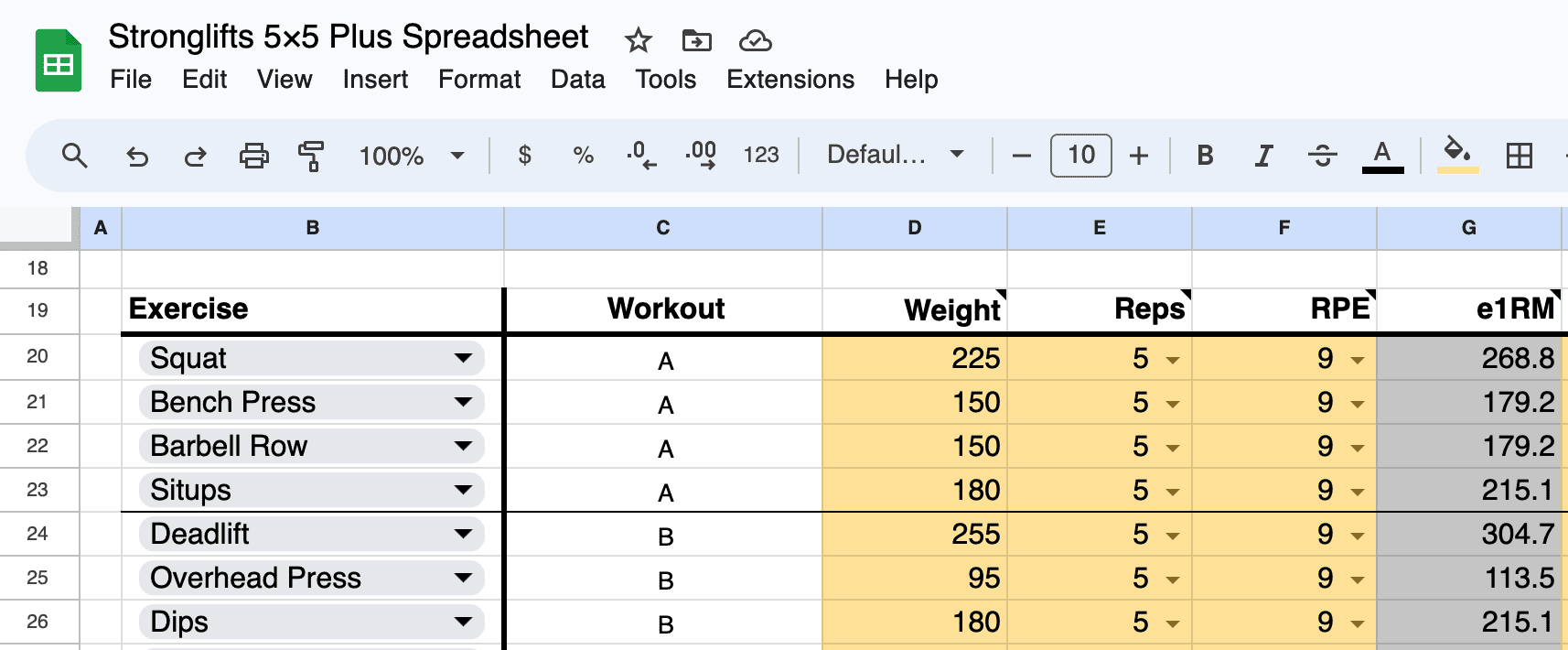1568x650 pixels.
Task: Toggle bold formatting
Action: (1205, 156)
